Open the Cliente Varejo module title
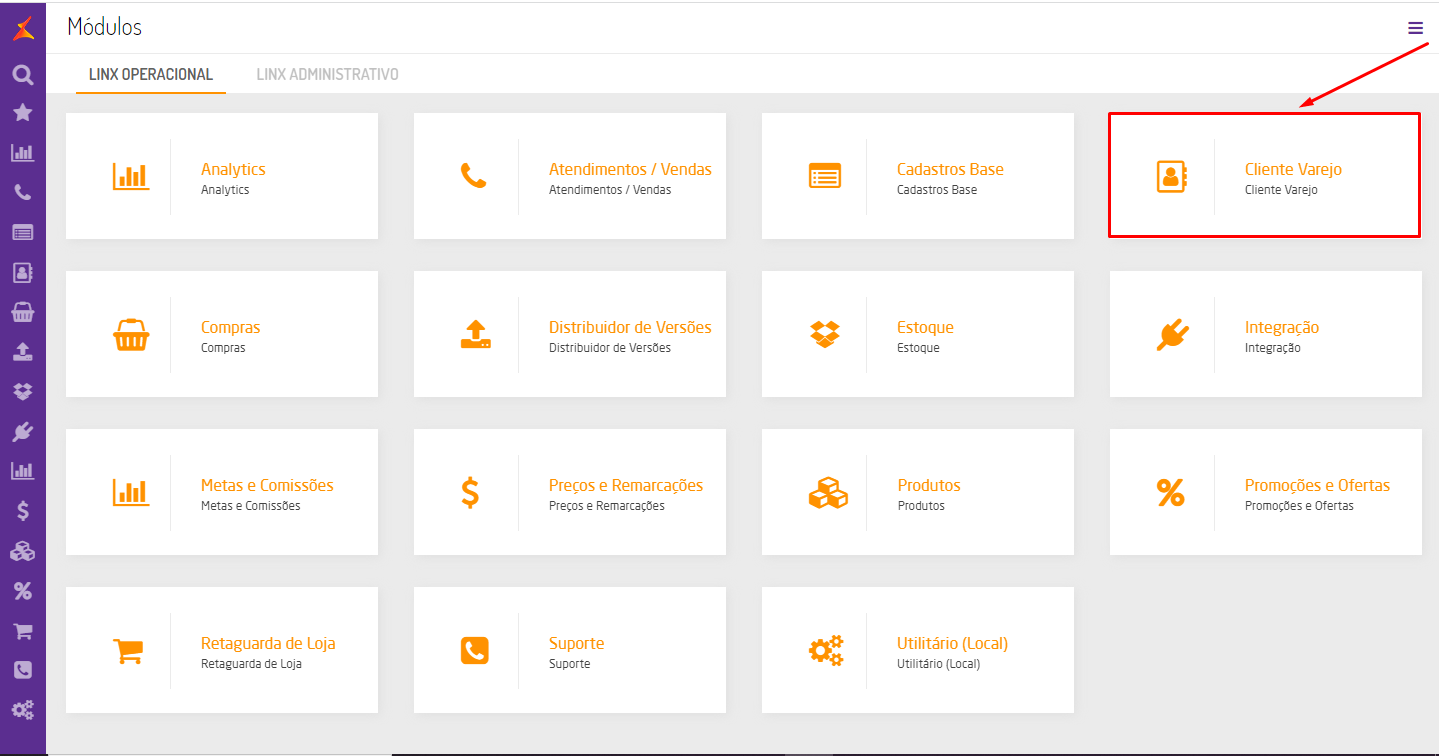This screenshot has width=1439, height=756. coord(1293,169)
